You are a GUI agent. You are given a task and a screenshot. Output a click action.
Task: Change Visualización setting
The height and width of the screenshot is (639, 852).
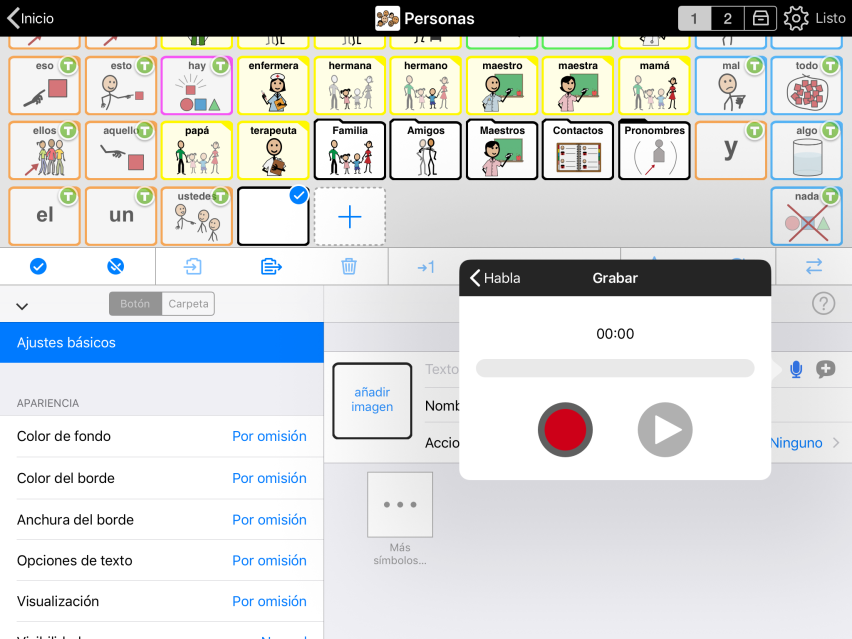point(162,602)
